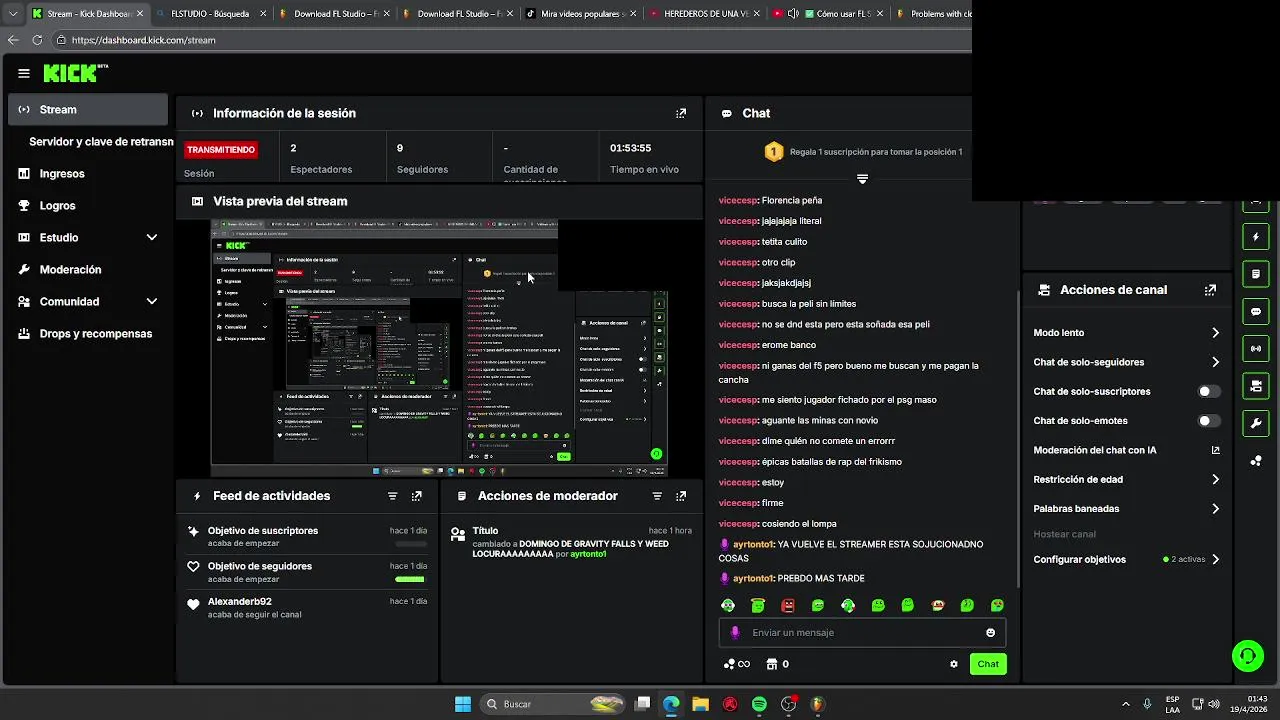Viewport: 1280px width, 720px height.
Task: Open OBS Studio from the taskbar
Action: point(788,704)
